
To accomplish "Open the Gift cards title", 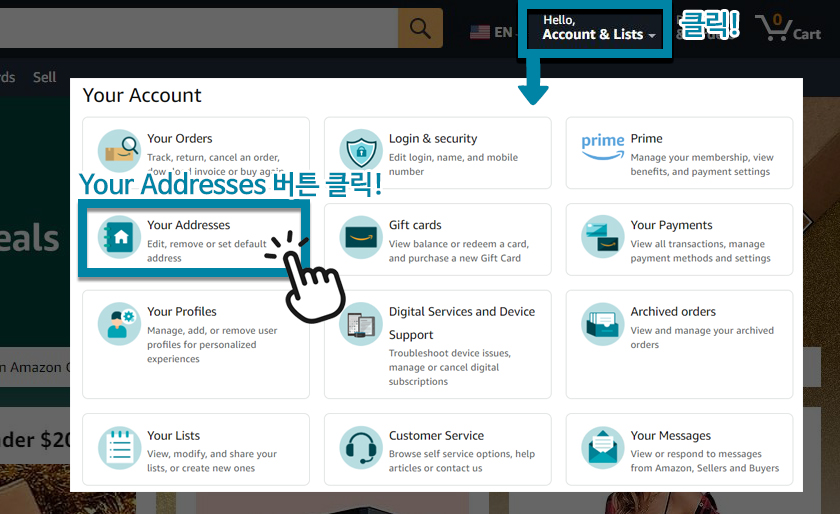I will point(415,225).
